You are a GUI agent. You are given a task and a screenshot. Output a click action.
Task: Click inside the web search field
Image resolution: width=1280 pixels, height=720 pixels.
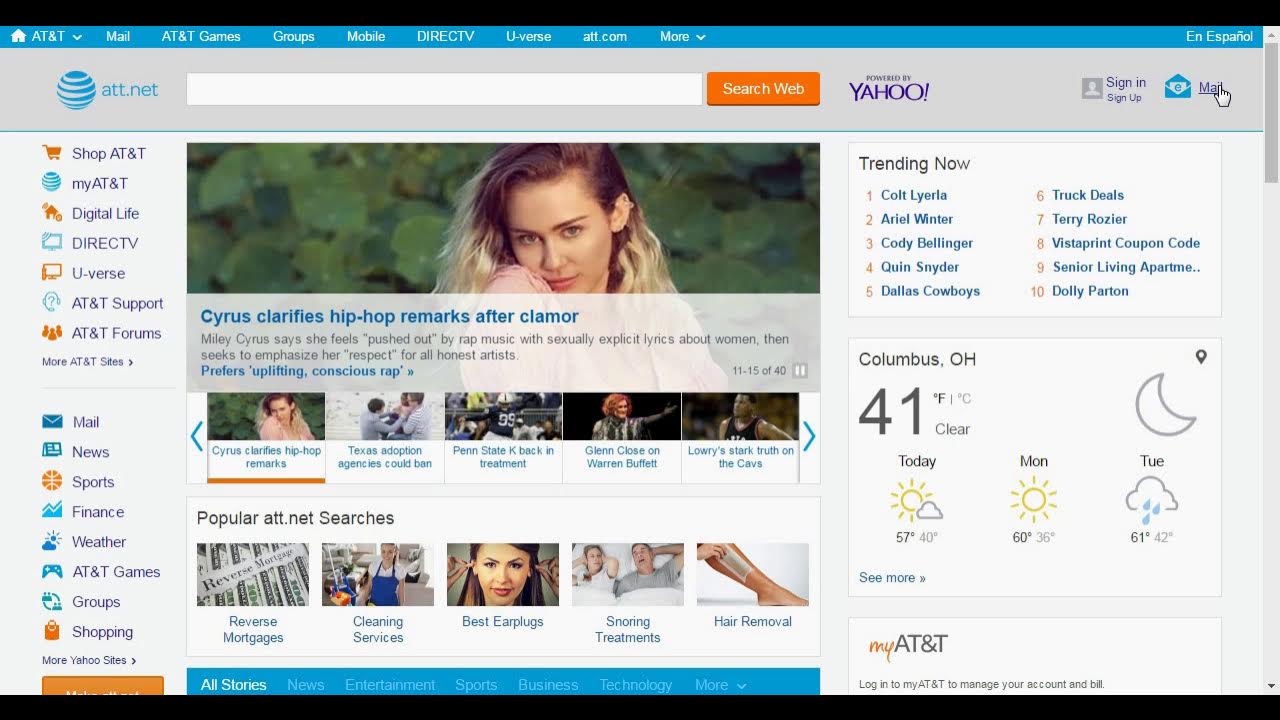pos(444,89)
